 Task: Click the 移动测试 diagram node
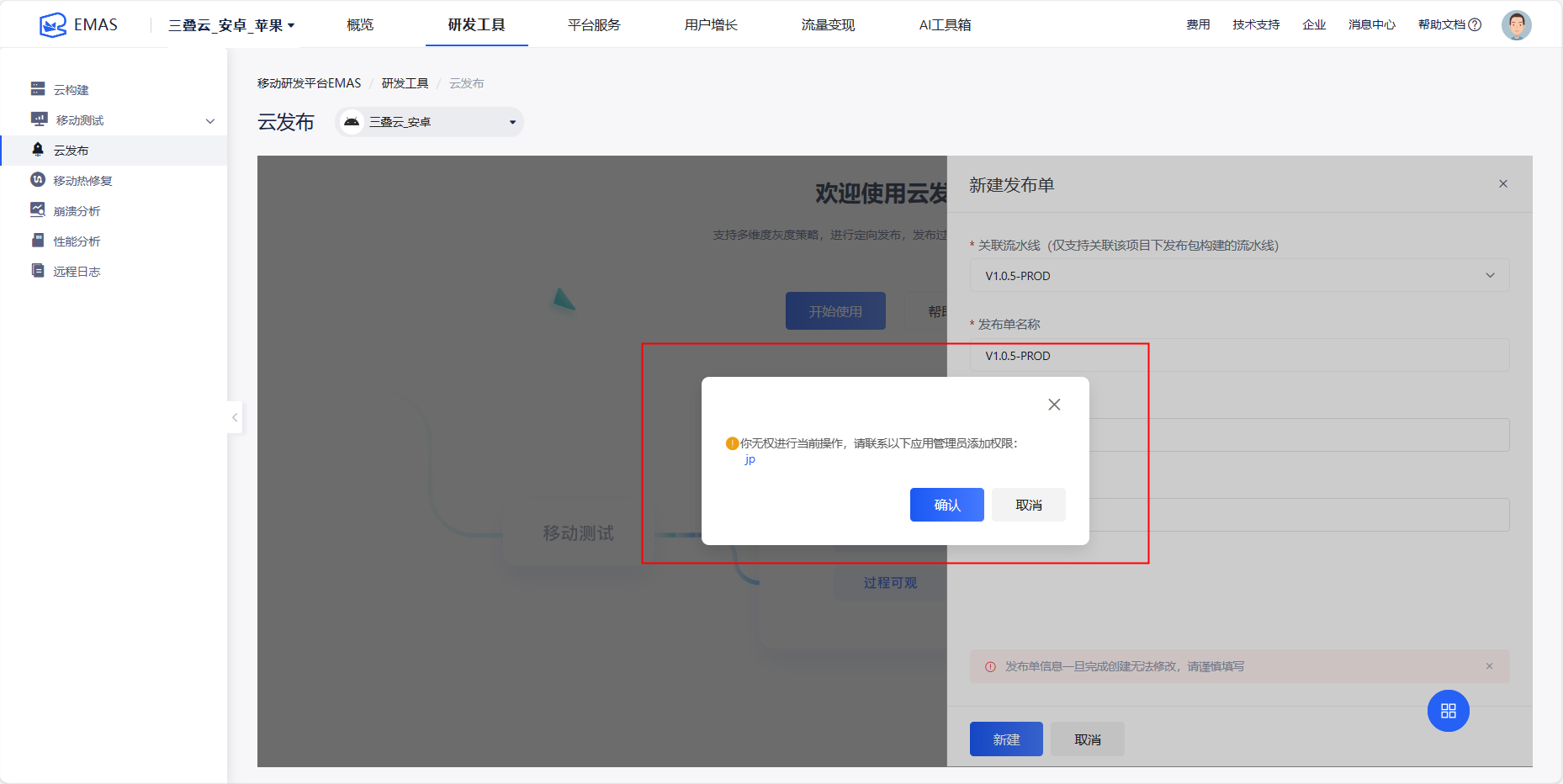[x=578, y=533]
